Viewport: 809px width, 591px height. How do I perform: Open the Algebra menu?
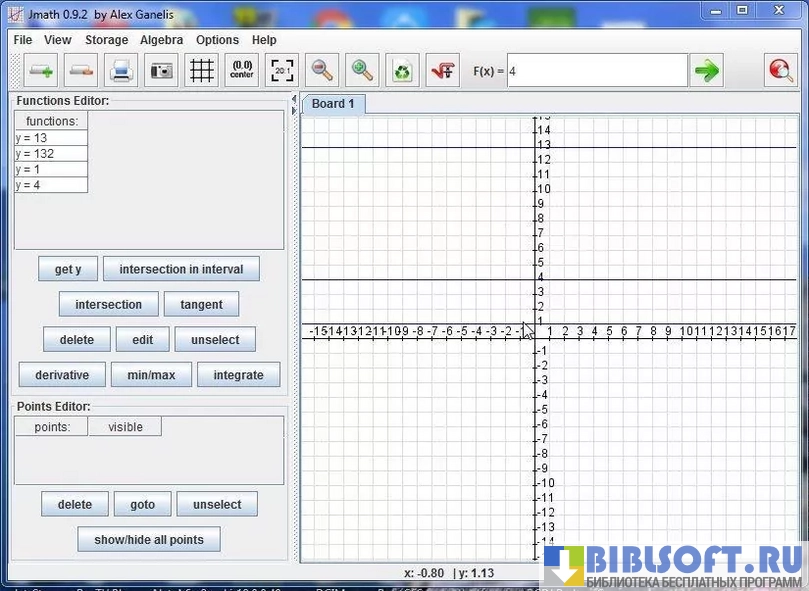pyautogui.click(x=161, y=40)
